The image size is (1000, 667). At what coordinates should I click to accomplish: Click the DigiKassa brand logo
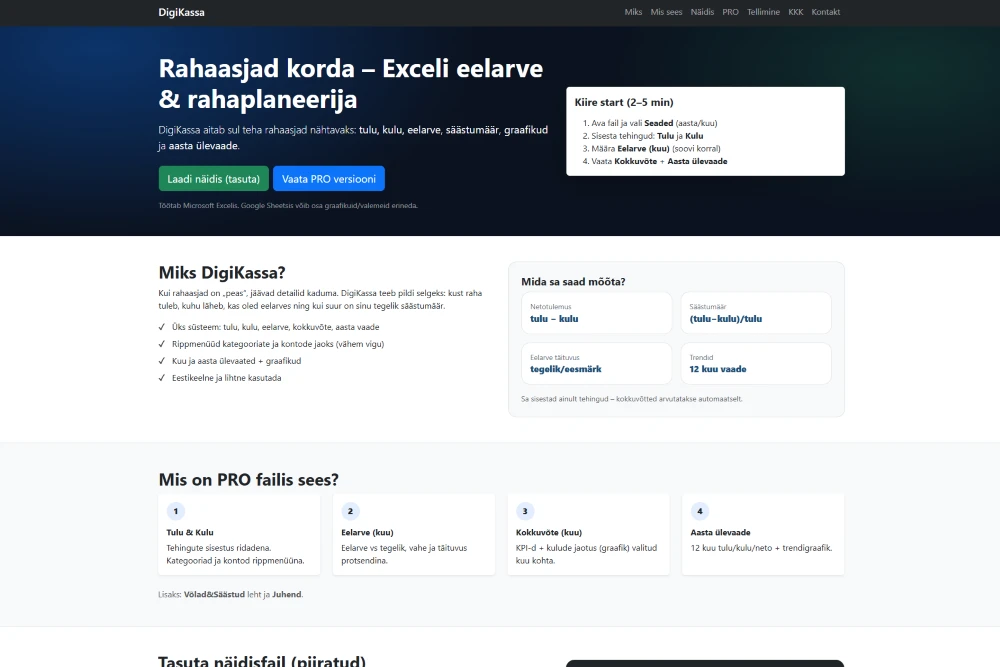[181, 12]
